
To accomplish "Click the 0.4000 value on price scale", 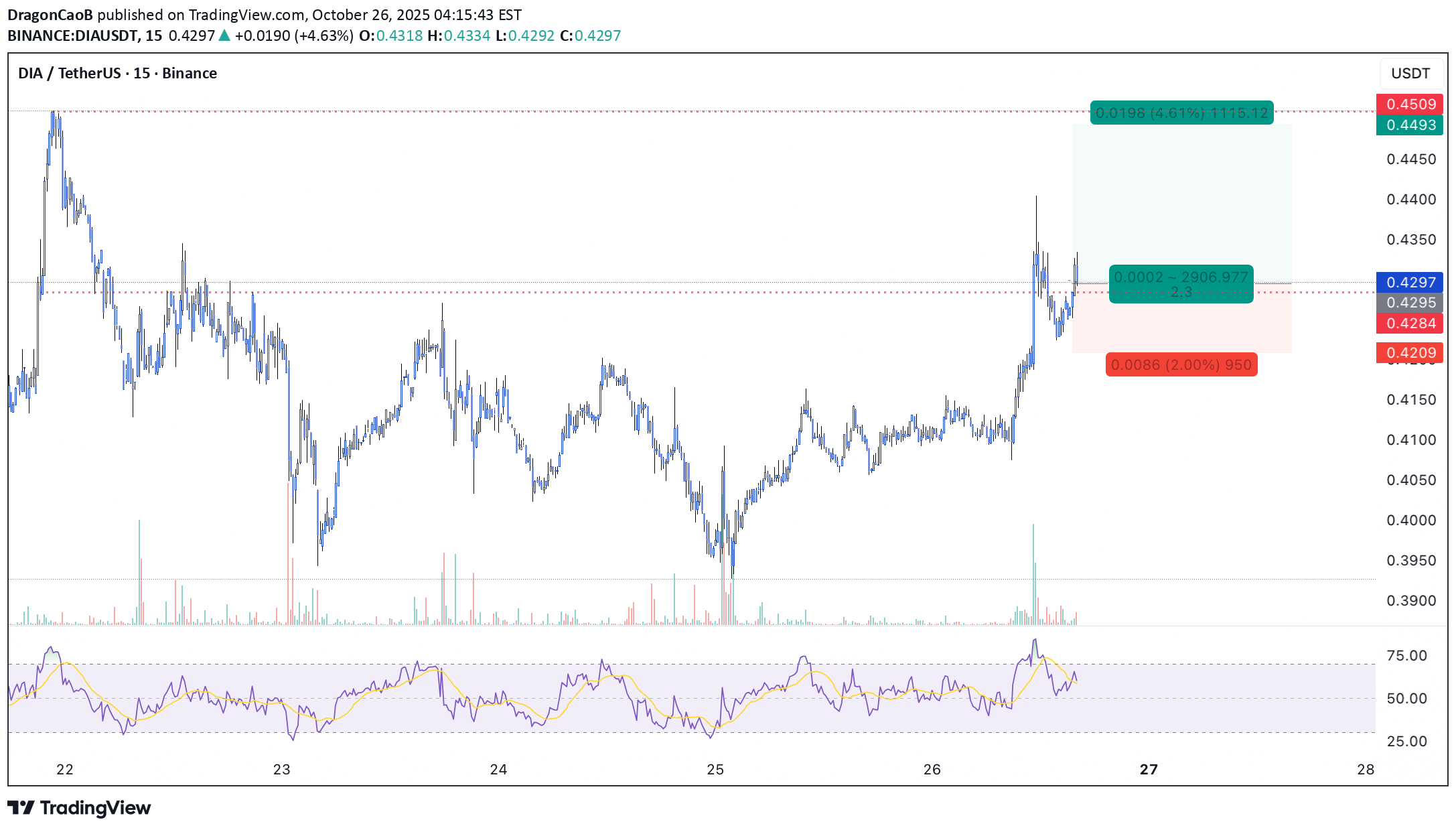I will [1410, 520].
